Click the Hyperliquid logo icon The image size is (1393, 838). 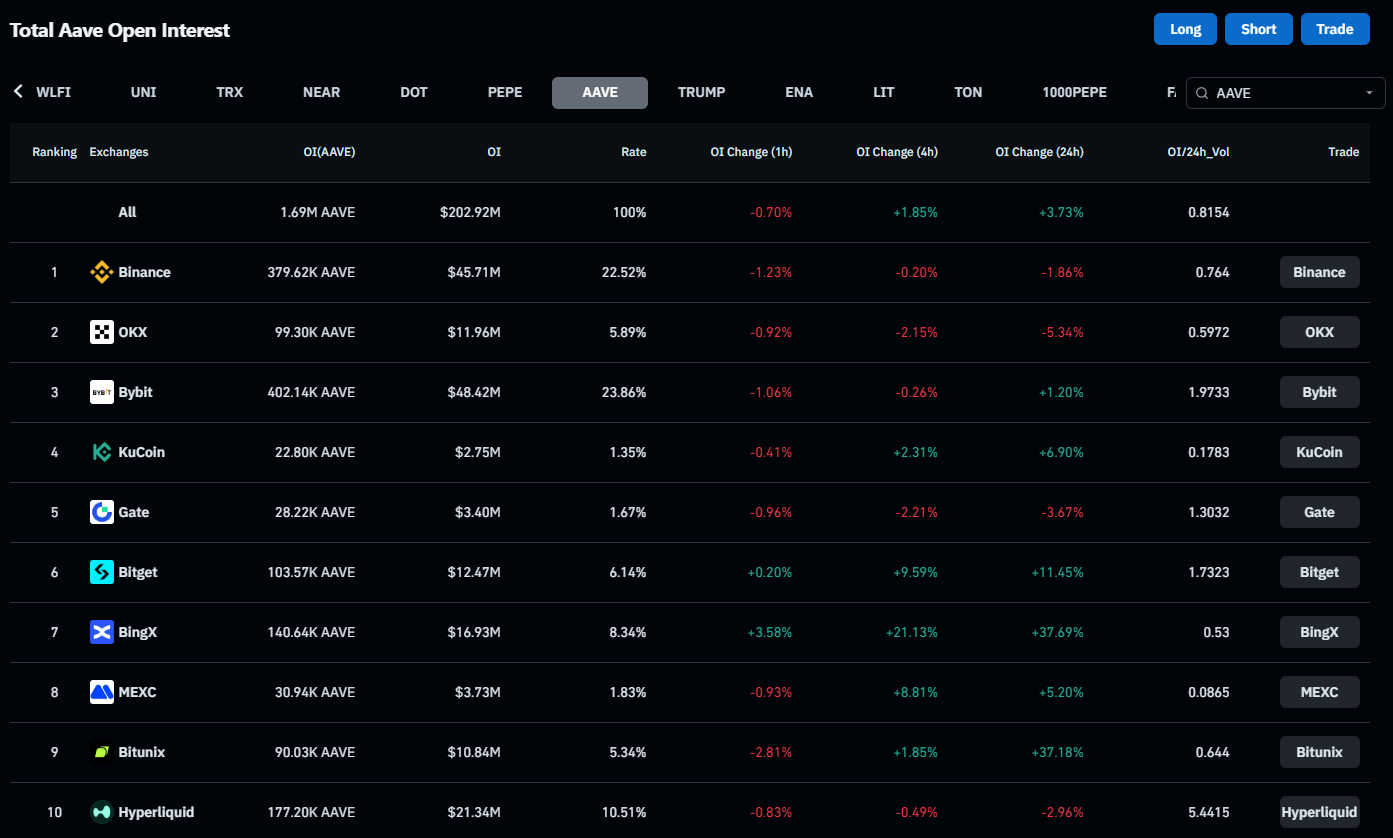[x=101, y=812]
